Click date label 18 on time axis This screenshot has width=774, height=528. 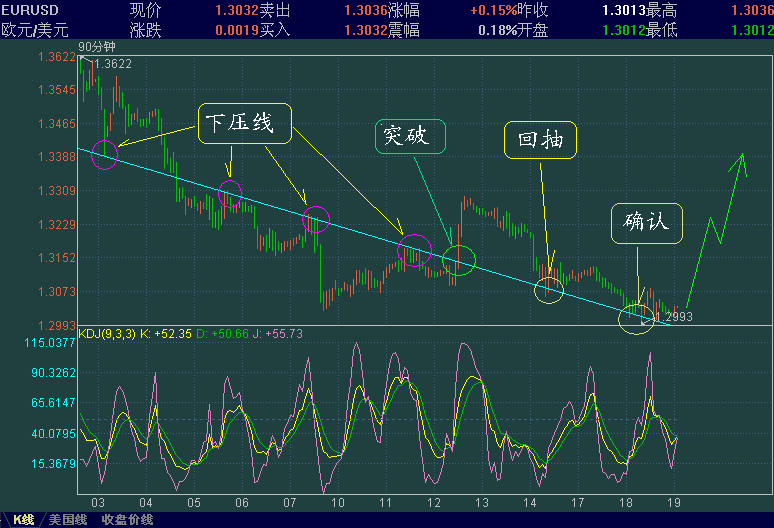tap(626, 503)
